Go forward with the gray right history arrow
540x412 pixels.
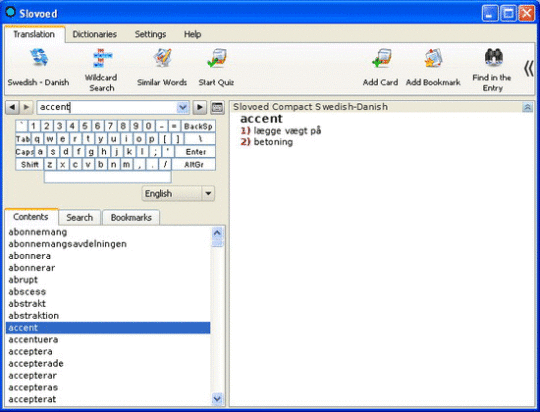click(x=26, y=107)
